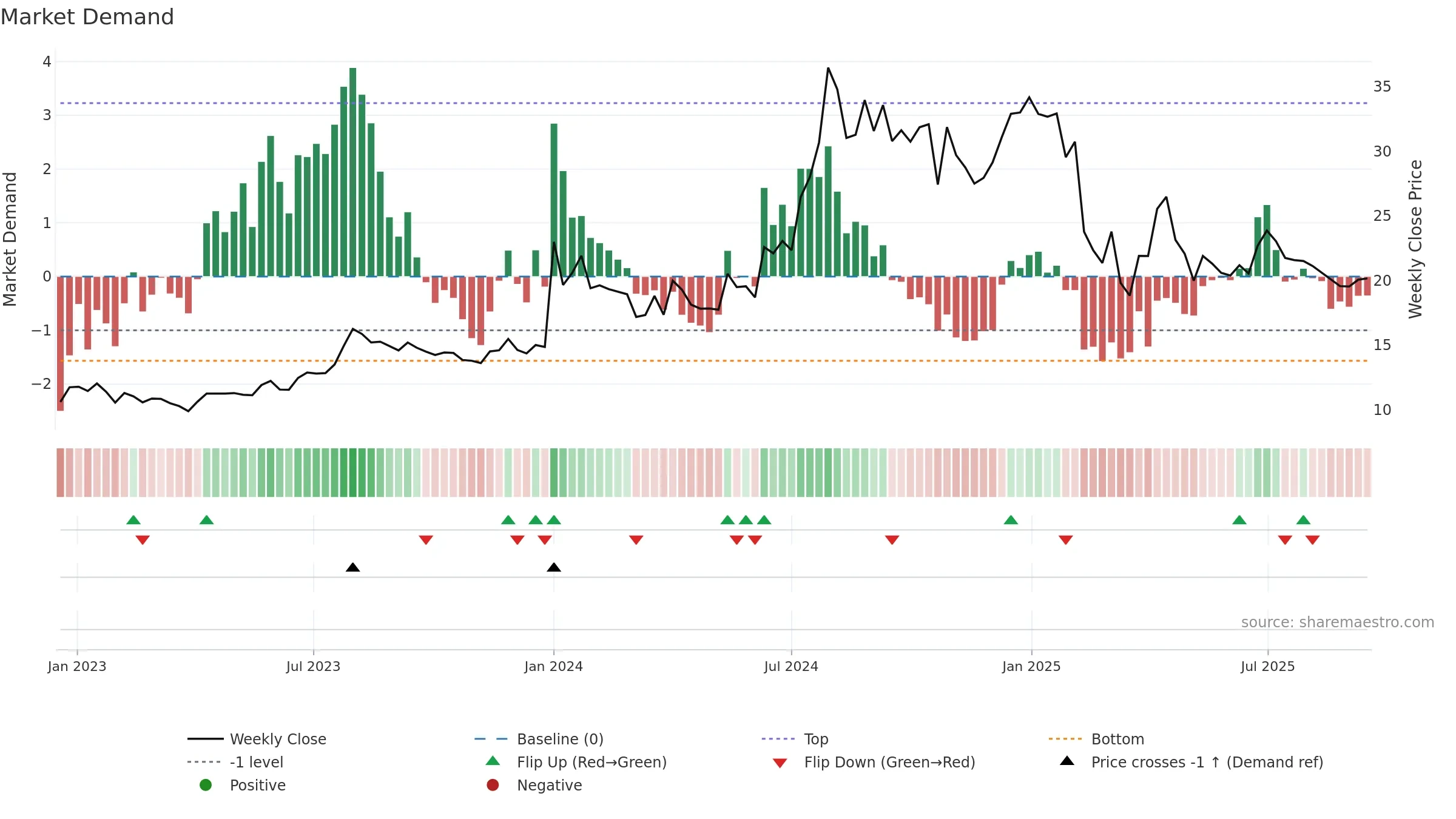Click the Market Demand chart title

(87, 17)
